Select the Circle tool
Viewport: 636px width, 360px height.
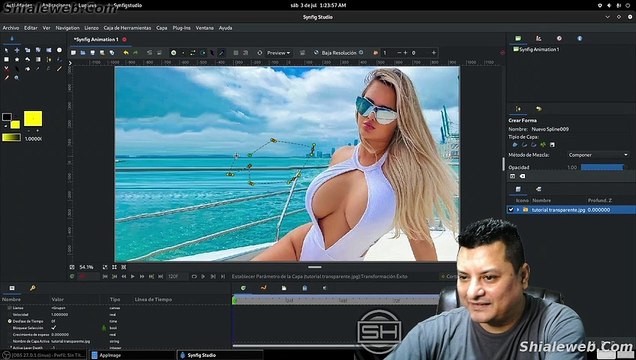(x=59, y=50)
